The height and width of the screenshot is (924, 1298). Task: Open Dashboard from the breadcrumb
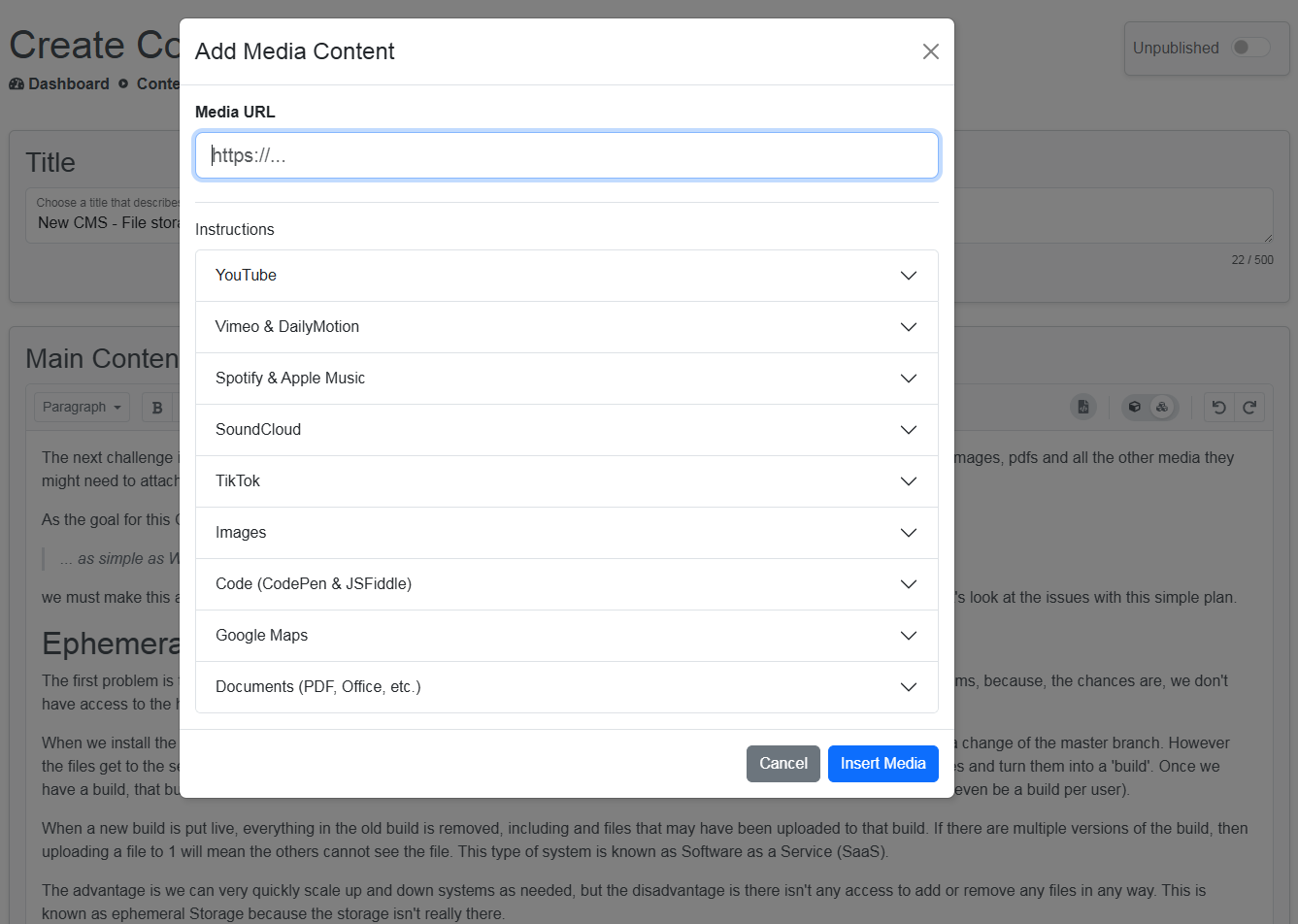coord(67,83)
